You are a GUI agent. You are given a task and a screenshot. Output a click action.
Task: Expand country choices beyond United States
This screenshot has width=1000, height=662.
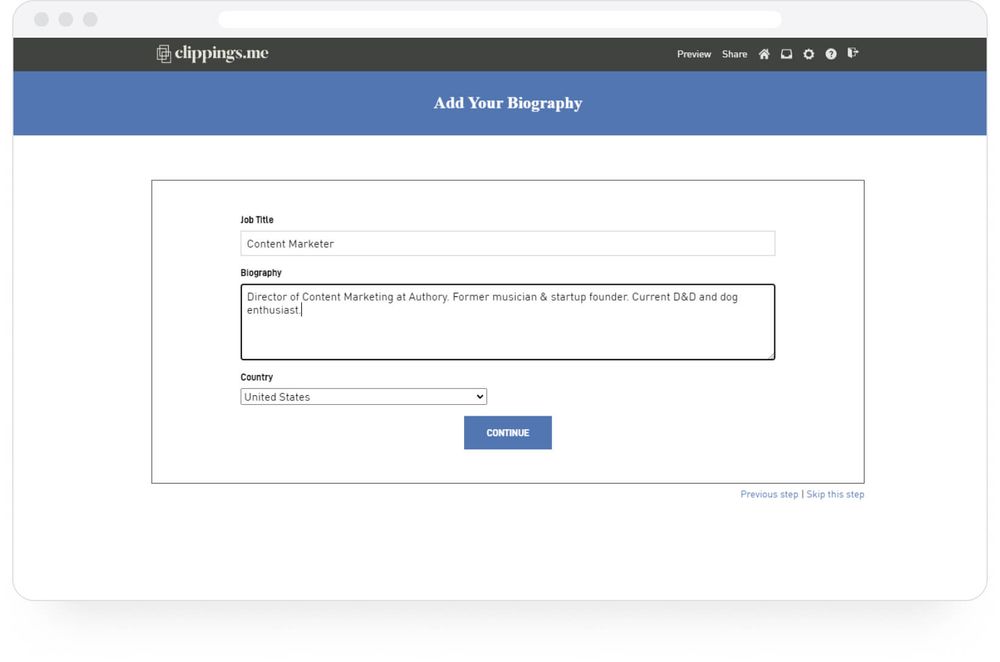[x=362, y=396]
